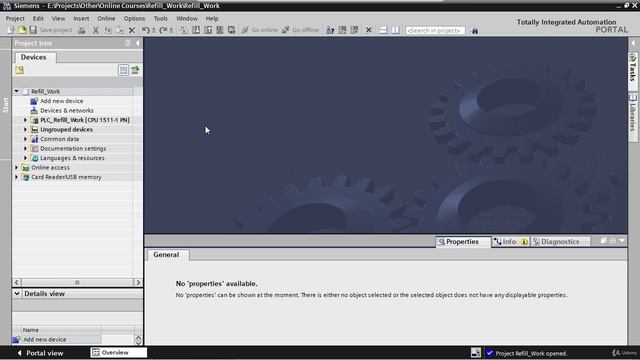This screenshot has width=640, height=360.
Task: Expand the Common data node
Action: (x=25, y=139)
